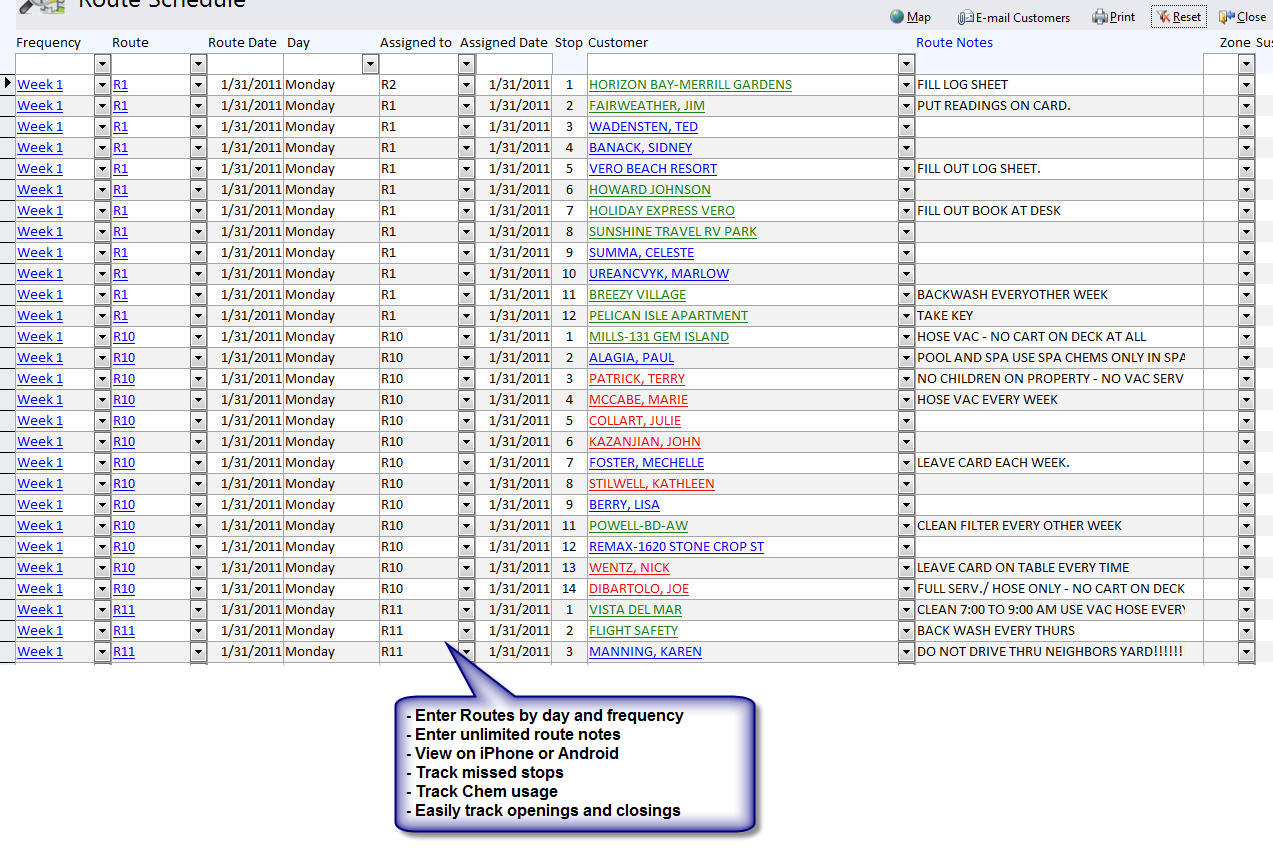
Task: Open customer MANNING, KAREN
Action: [645, 652]
